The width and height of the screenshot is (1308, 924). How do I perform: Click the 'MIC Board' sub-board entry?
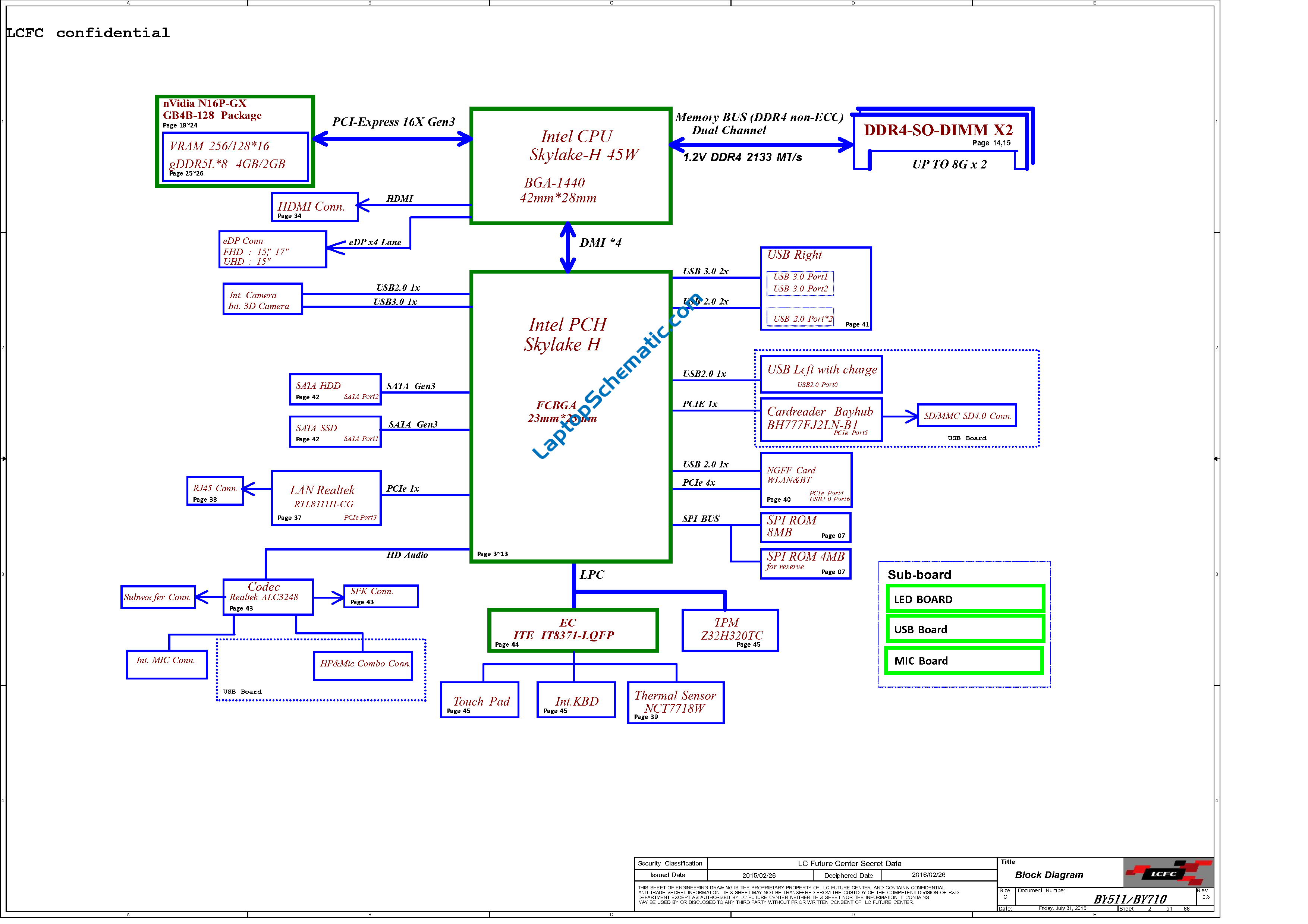coord(964,660)
